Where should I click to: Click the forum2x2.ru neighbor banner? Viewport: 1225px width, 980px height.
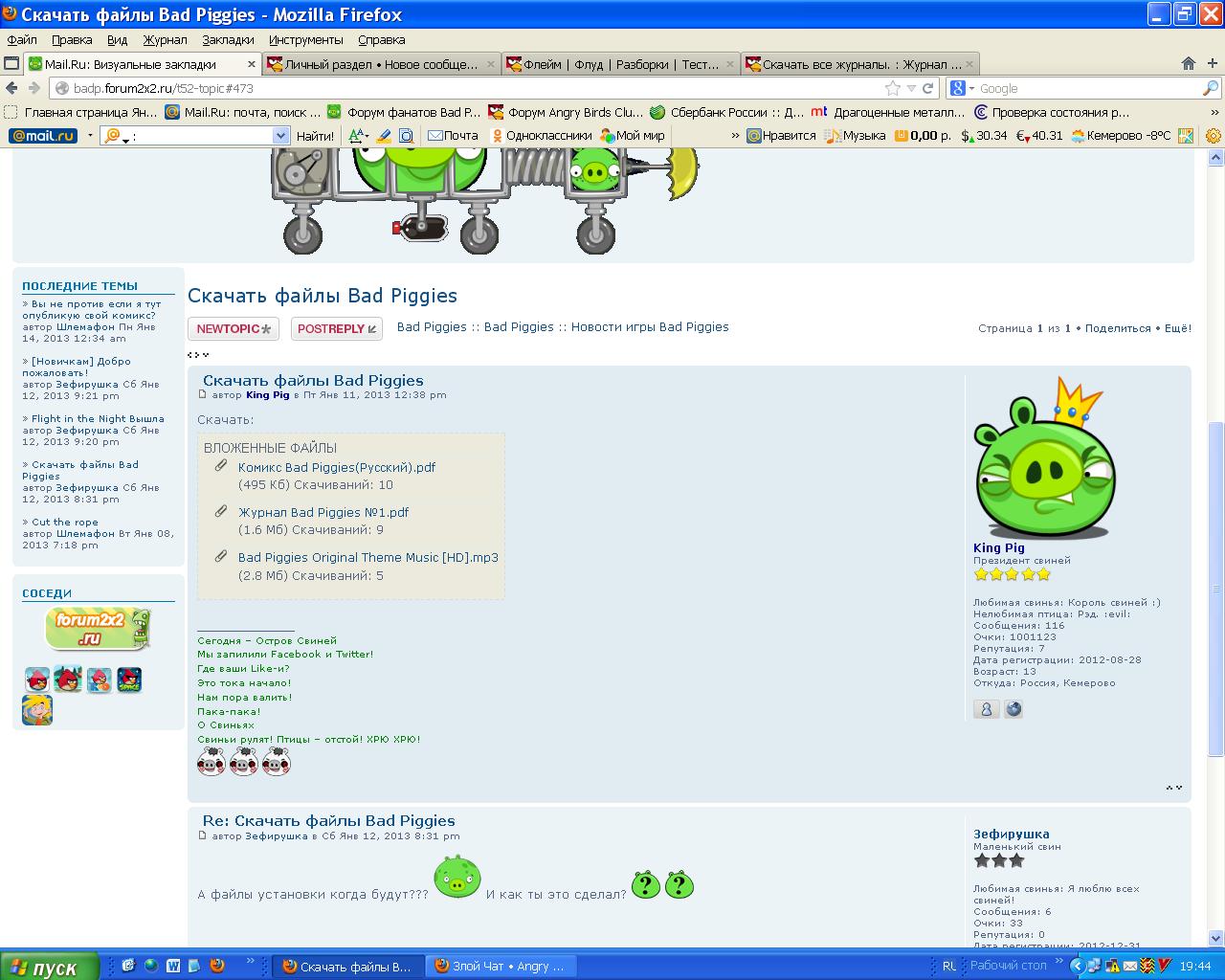[x=99, y=630]
